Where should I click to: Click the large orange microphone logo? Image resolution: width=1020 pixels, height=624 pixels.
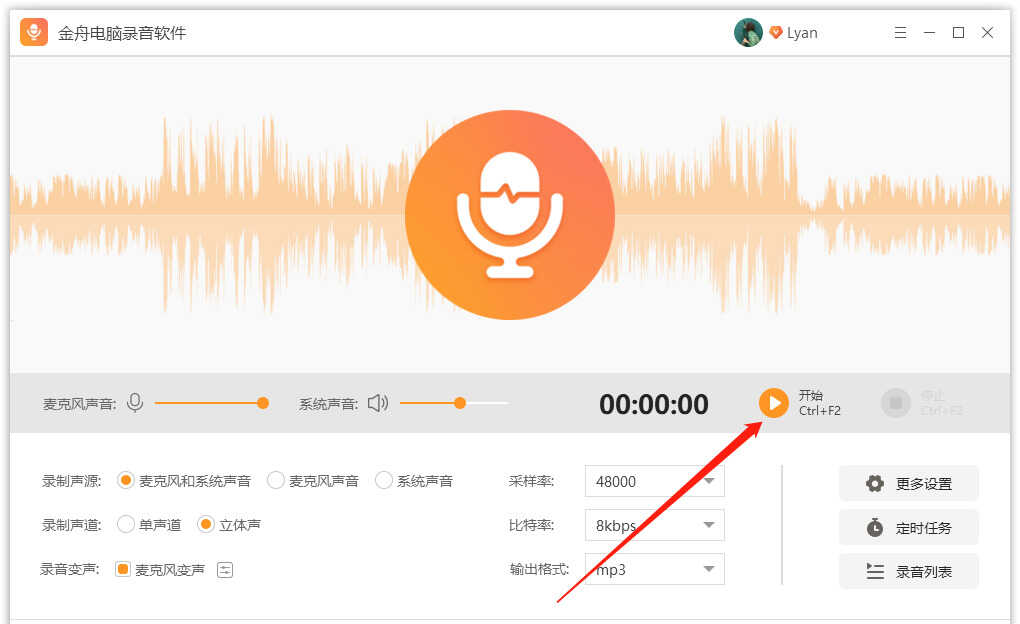pos(509,215)
